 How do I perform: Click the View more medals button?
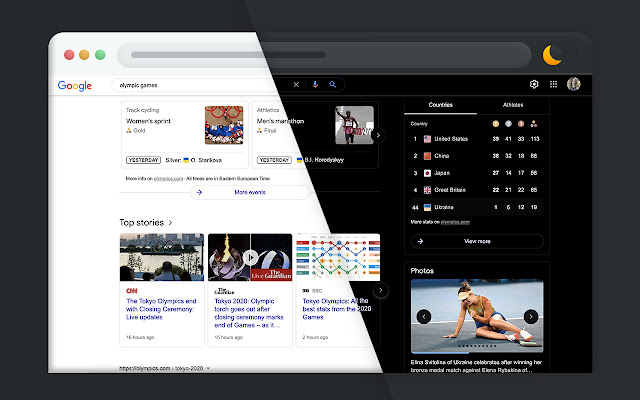(x=477, y=241)
